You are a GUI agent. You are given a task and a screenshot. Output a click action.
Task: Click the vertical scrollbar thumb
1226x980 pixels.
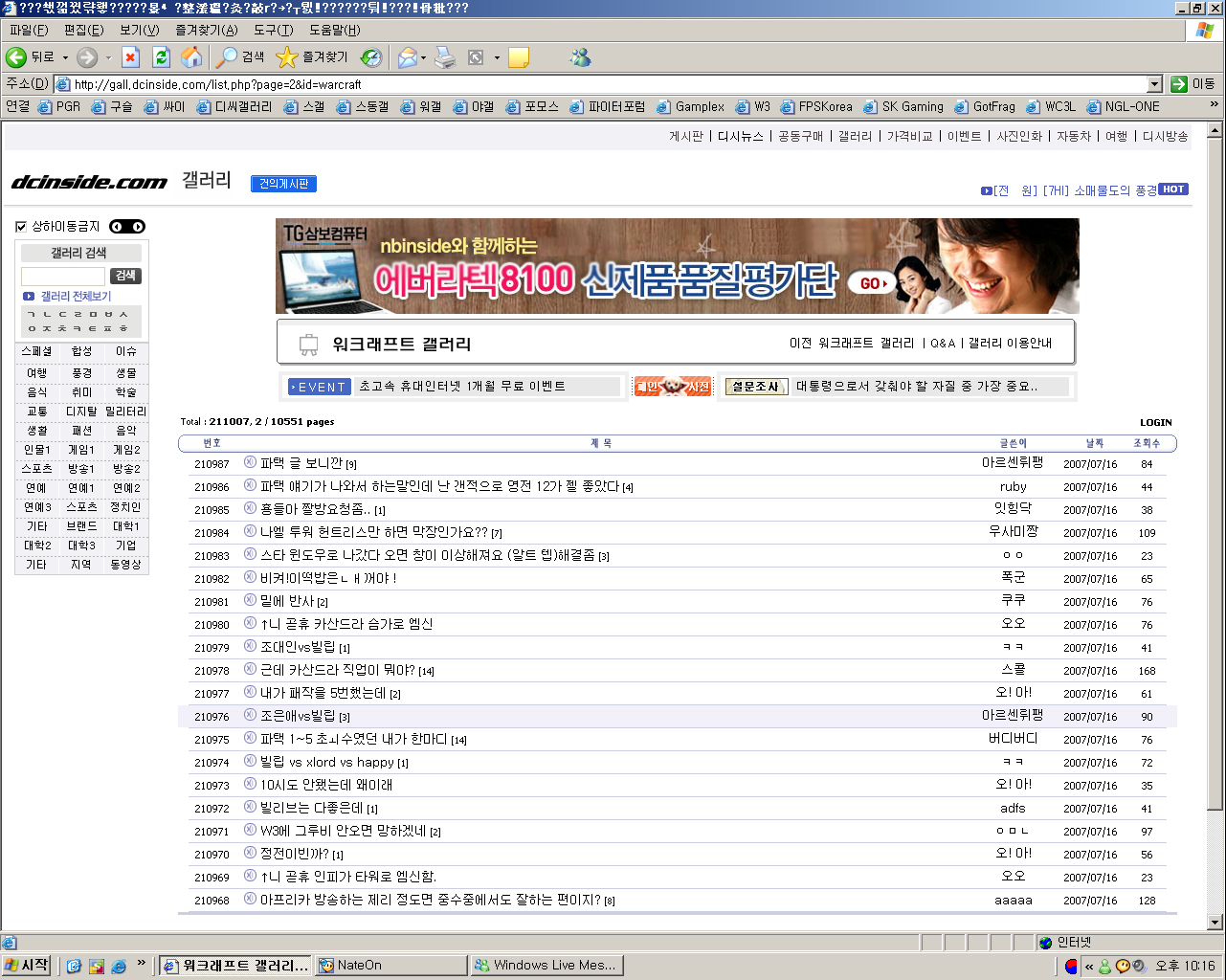click(x=1215, y=475)
